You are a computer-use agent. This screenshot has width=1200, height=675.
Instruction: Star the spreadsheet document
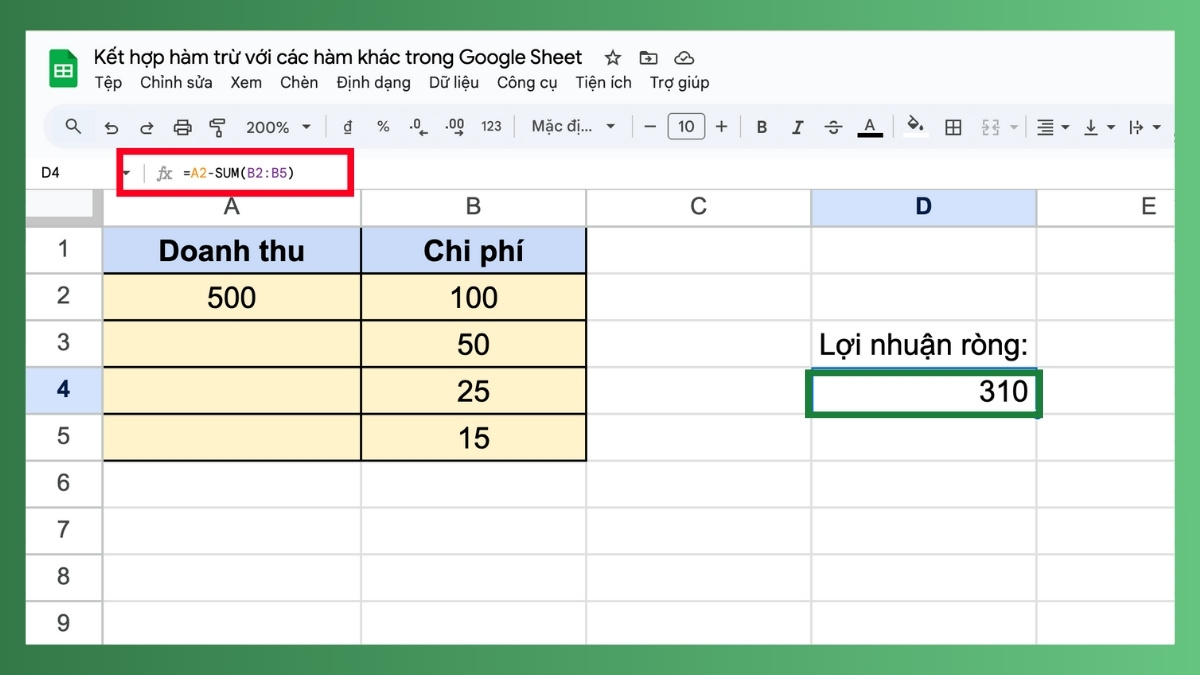click(x=612, y=57)
